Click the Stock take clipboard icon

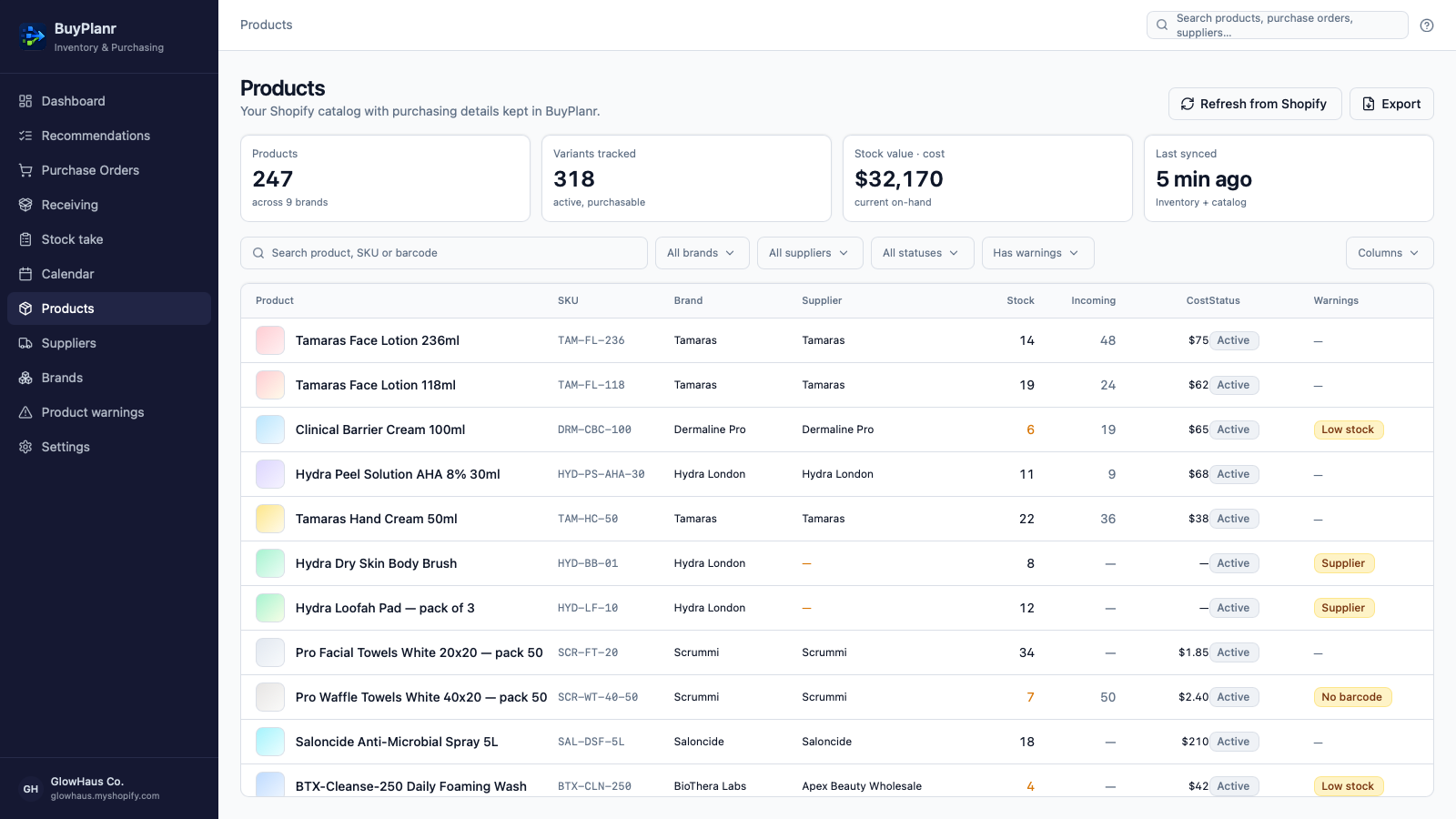pyautogui.click(x=25, y=239)
